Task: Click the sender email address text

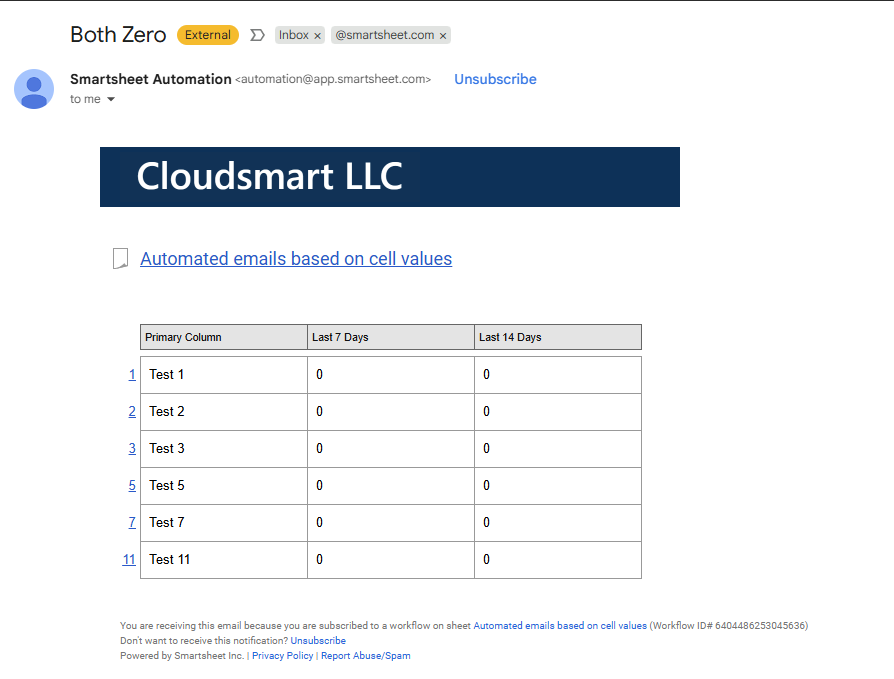Action: [333, 79]
